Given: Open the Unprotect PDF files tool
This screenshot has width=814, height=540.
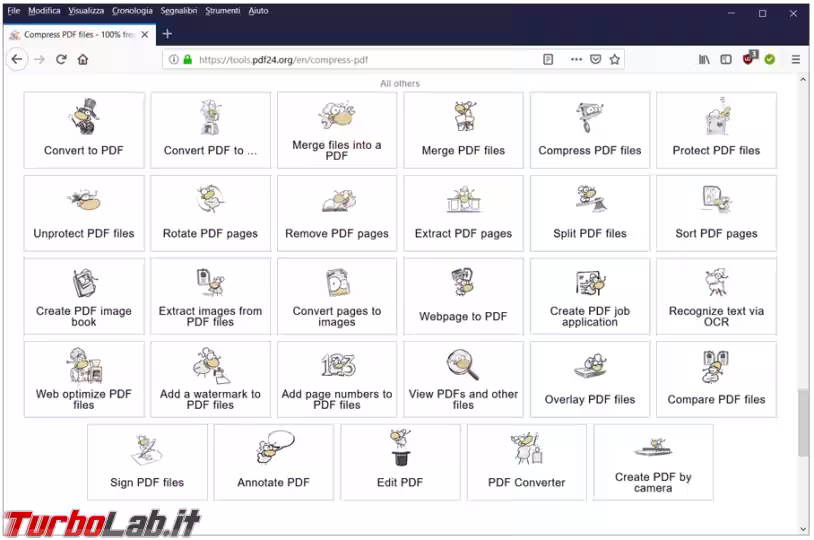Looking at the screenshot, I should tap(84, 213).
